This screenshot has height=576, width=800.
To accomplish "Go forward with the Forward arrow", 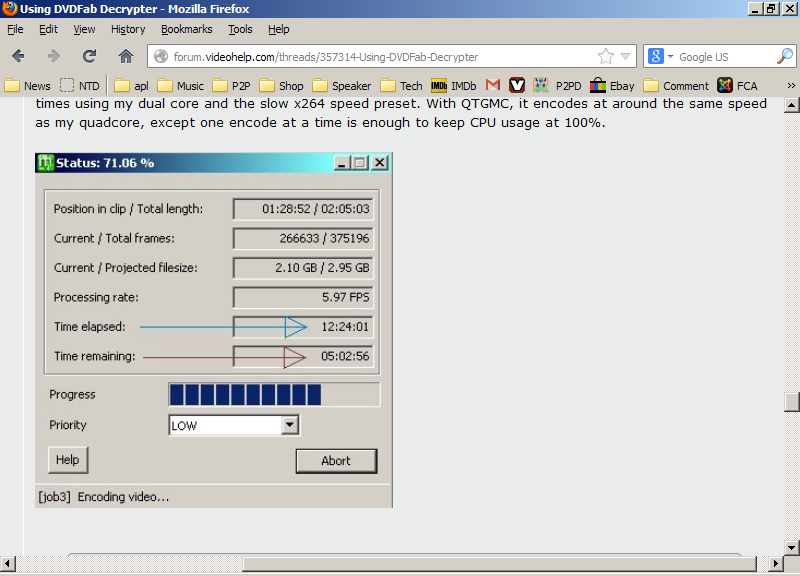I will 54,56.
